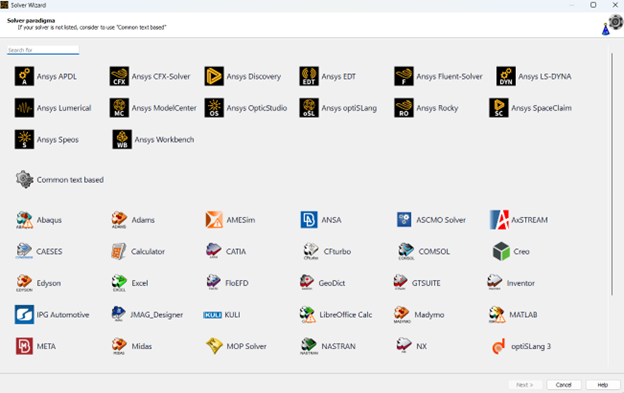
Task: Pick the Ansys Discovery solver icon
Action: [214, 76]
